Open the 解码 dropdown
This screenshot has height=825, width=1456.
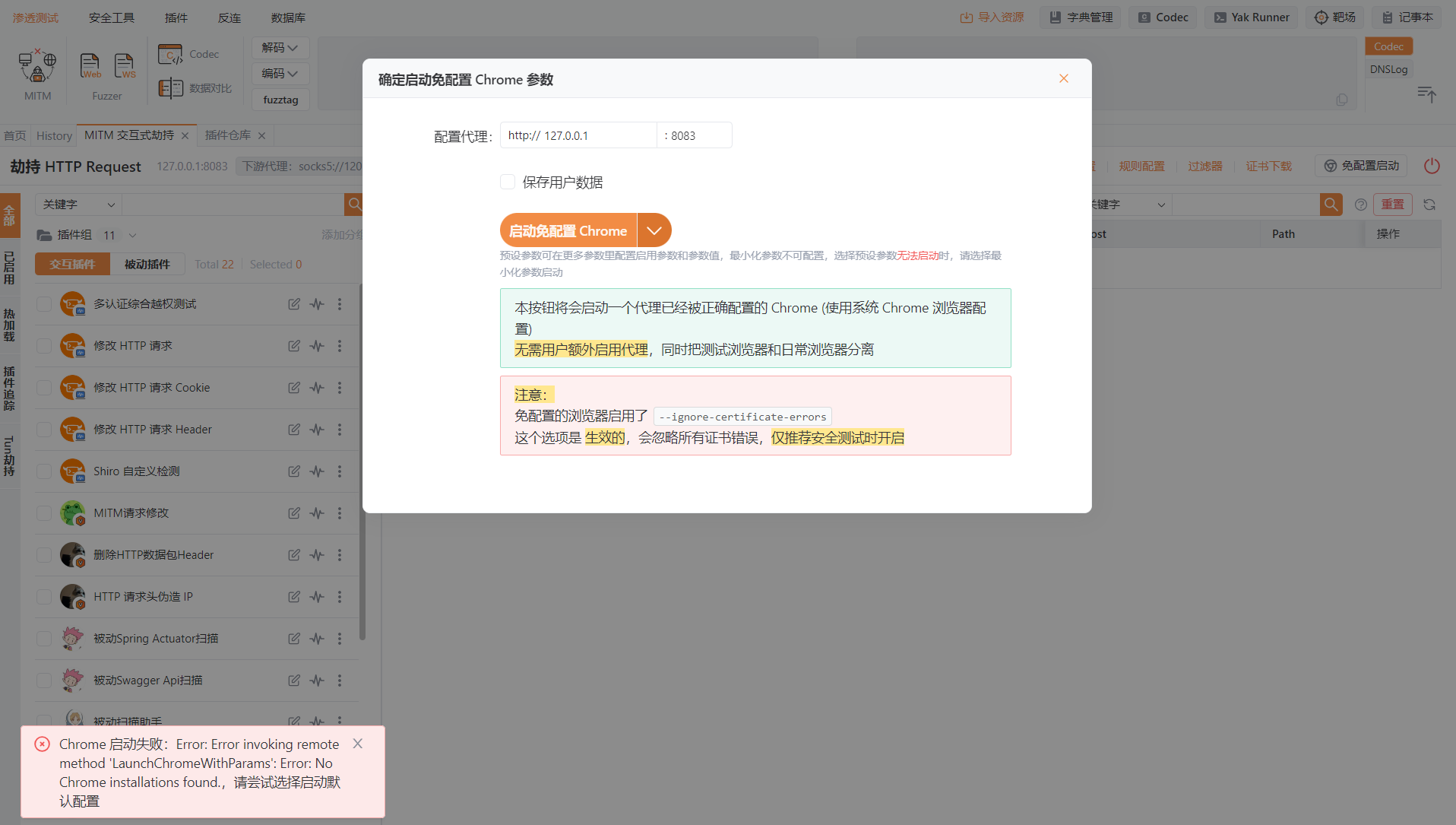tap(280, 48)
